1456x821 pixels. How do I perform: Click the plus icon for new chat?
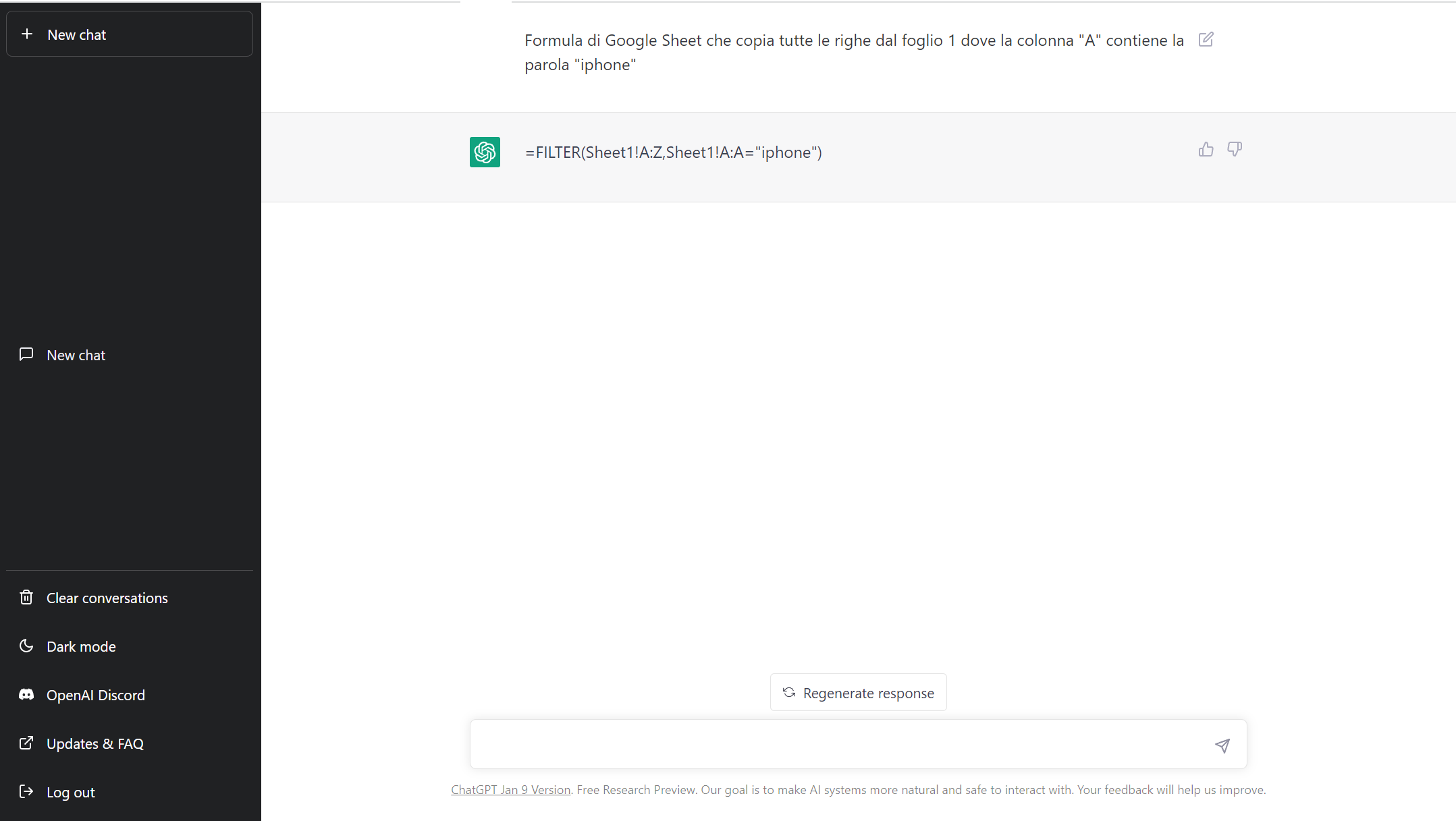(x=27, y=34)
